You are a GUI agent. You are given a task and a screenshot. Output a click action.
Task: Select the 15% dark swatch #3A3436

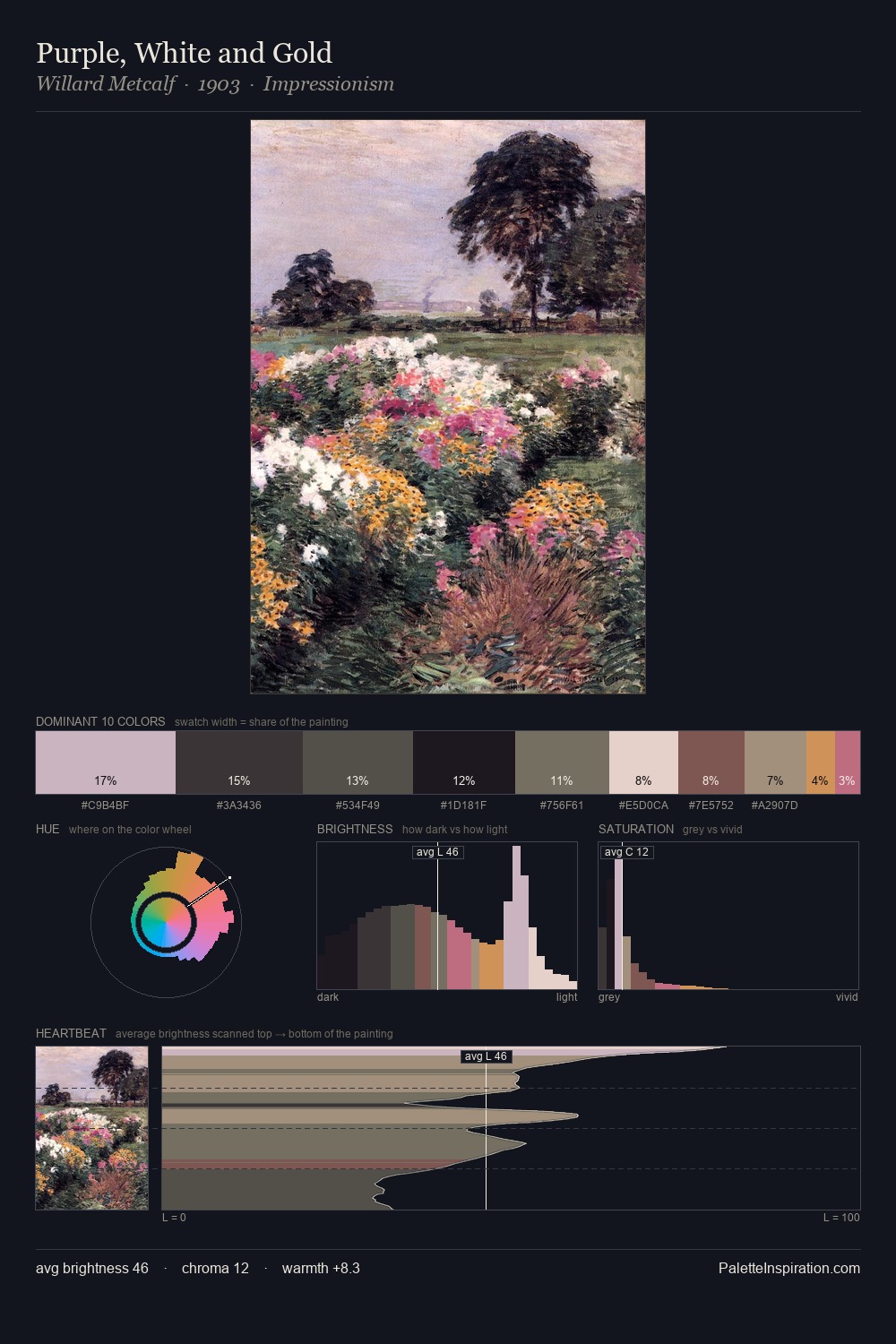click(239, 762)
